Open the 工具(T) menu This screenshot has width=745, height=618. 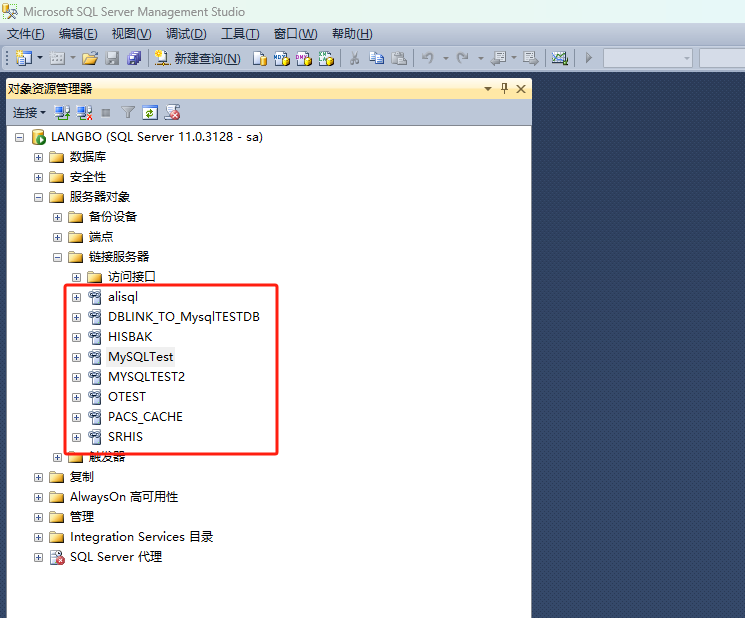click(x=240, y=34)
